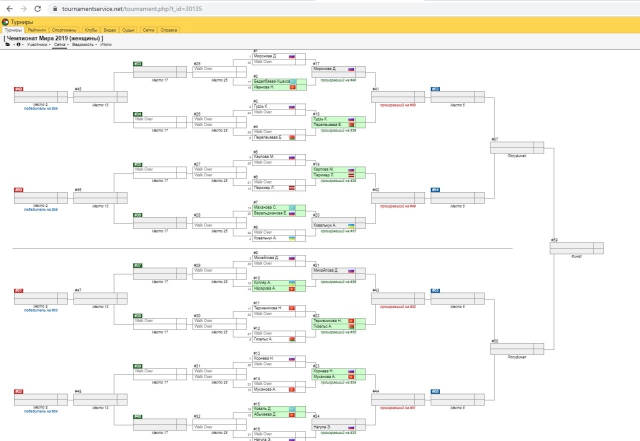This screenshot has width=640, height=441.
Task: Click the padlock site info icon
Action: click(55, 7)
